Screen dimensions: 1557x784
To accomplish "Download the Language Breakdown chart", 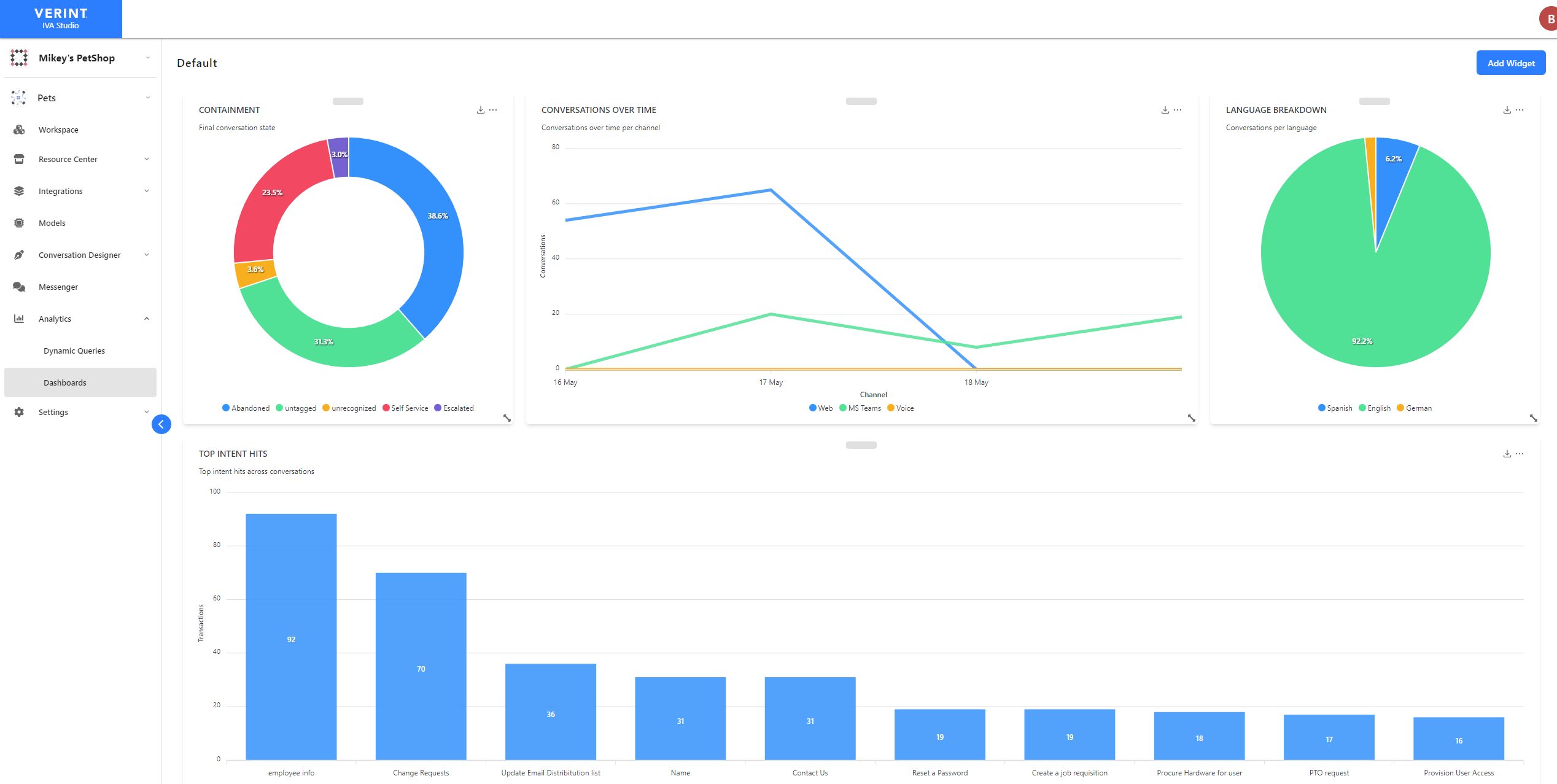I will 1506,109.
